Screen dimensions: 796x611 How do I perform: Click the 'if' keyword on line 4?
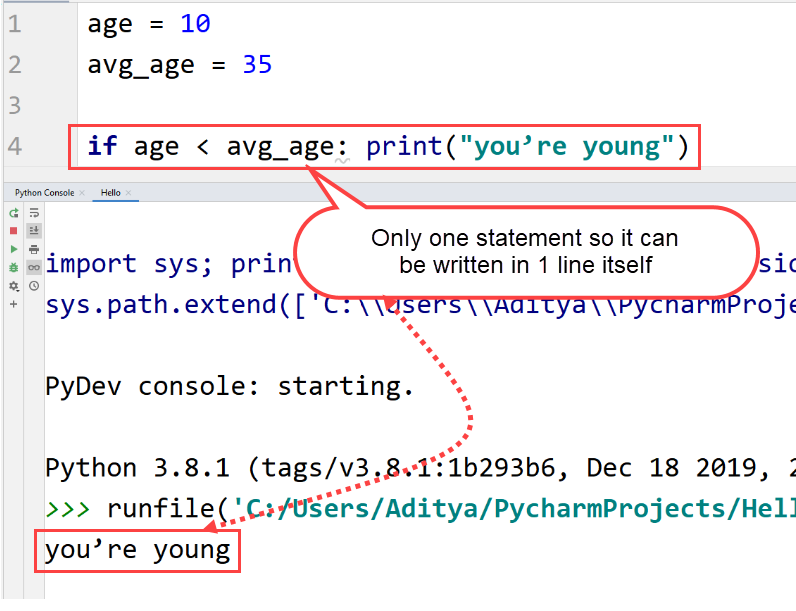(102, 146)
